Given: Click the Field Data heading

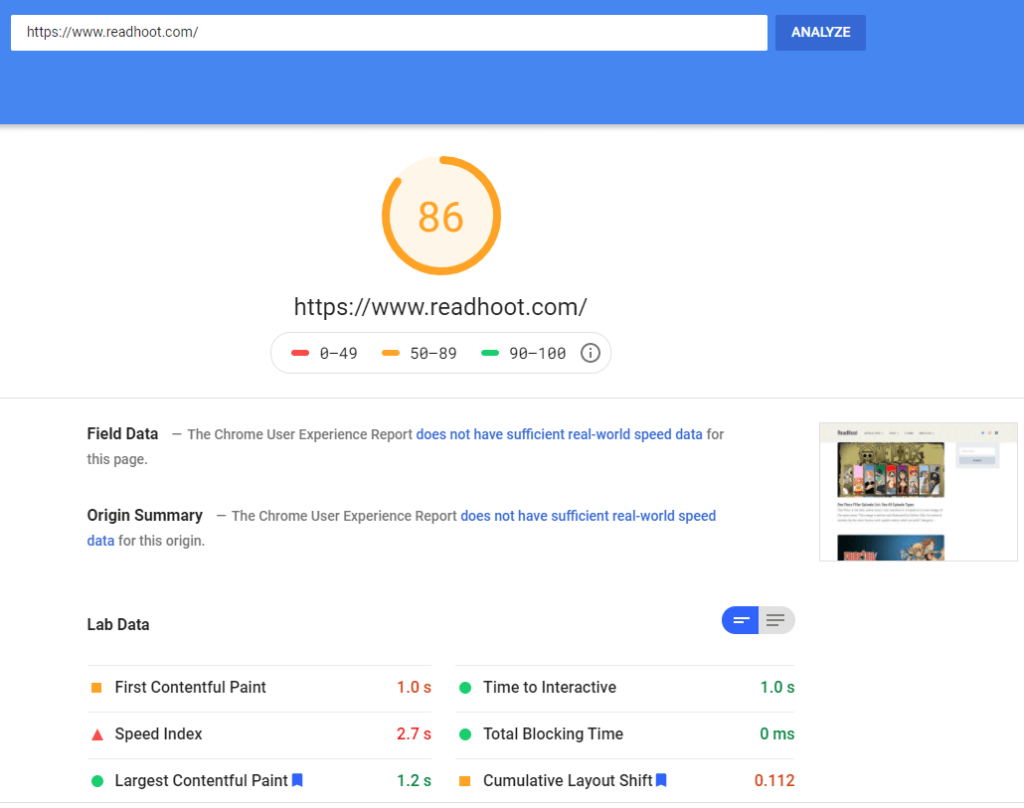Looking at the screenshot, I should point(123,434).
